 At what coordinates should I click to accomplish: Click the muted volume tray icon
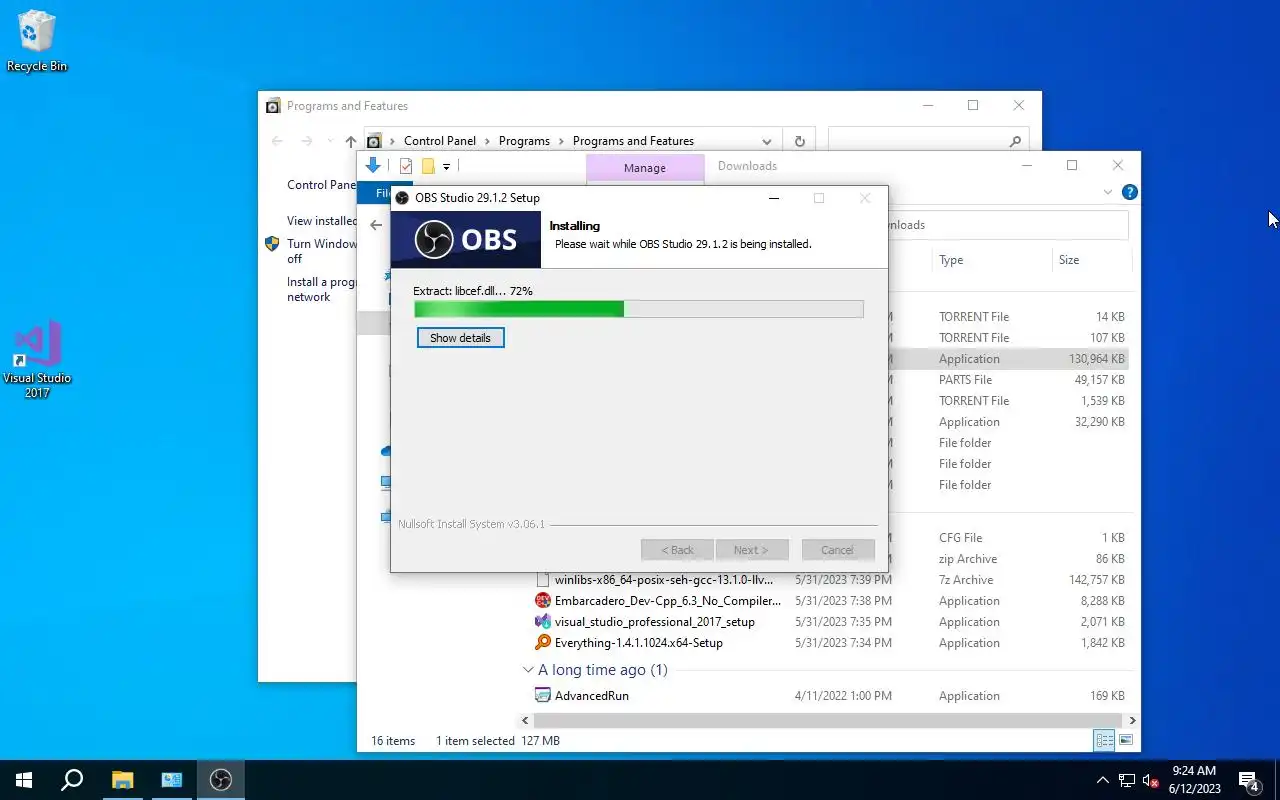(1151, 780)
